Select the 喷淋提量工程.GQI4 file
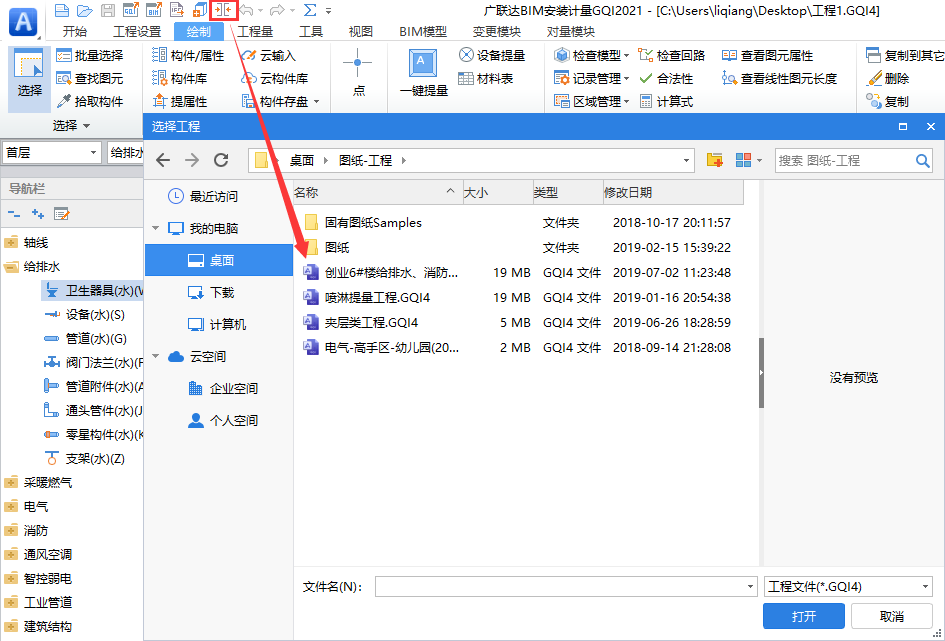This screenshot has height=641, width=945. [376, 297]
